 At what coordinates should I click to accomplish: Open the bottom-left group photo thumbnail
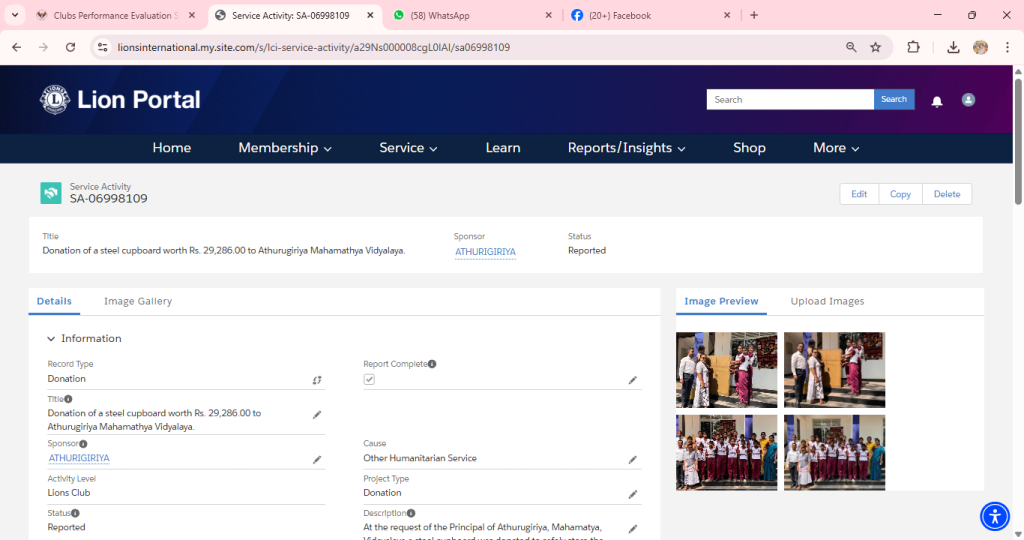(726, 453)
